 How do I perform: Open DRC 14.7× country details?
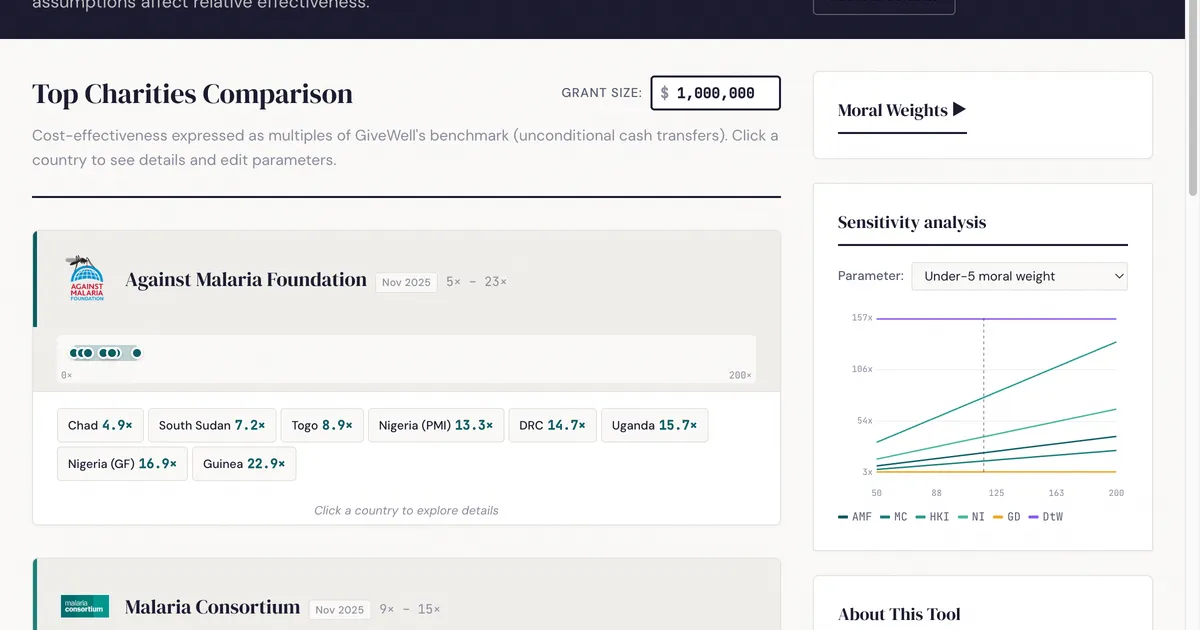pyautogui.click(x=552, y=425)
